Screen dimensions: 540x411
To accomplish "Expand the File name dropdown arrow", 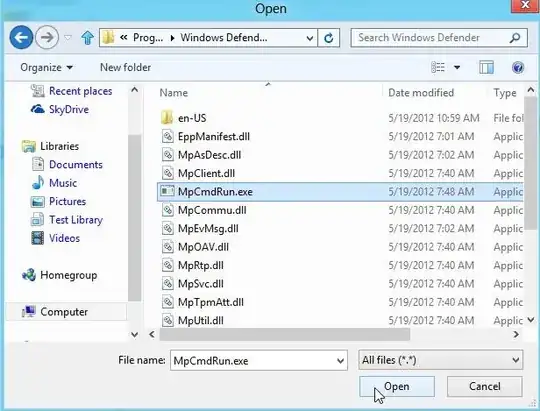I will 340,361.
